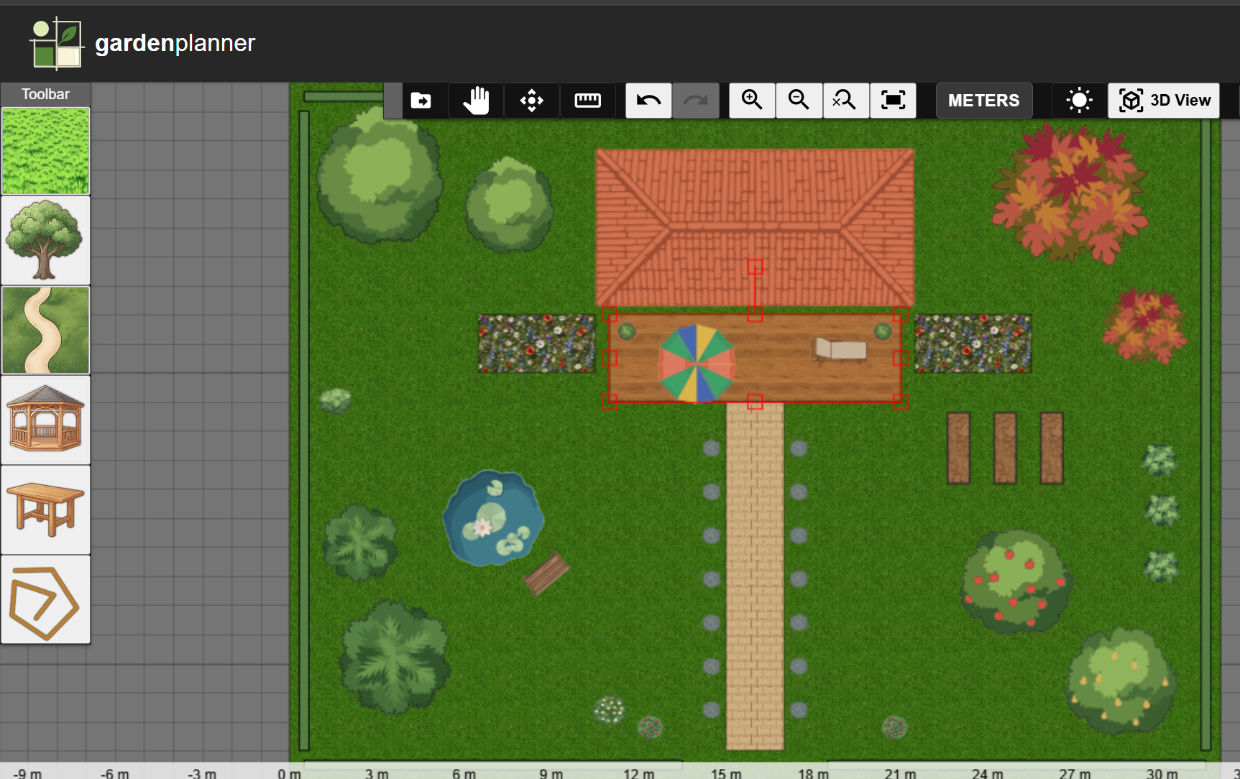1240x779 pixels.
Task: Select the red tiled house roof
Action: pyautogui.click(x=755, y=228)
